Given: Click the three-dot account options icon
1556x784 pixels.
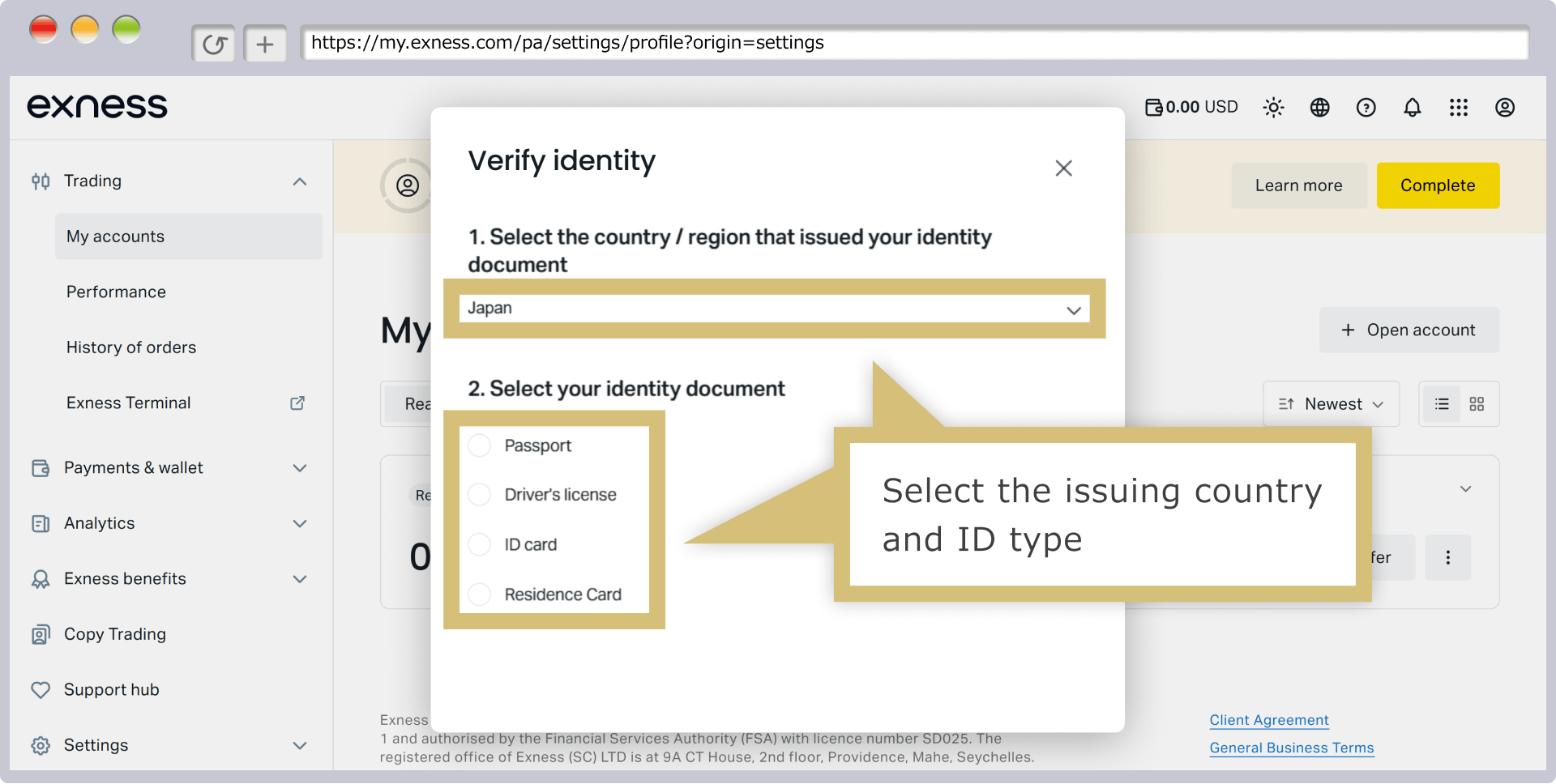Looking at the screenshot, I should [1447, 557].
